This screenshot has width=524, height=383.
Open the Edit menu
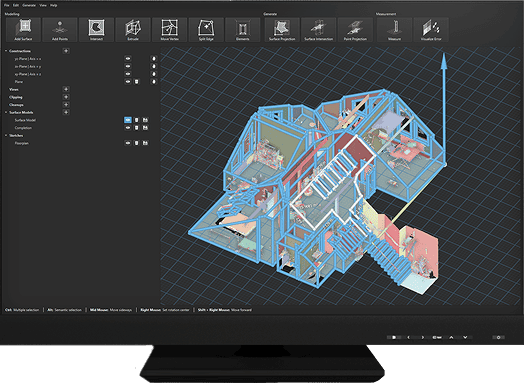16,5
